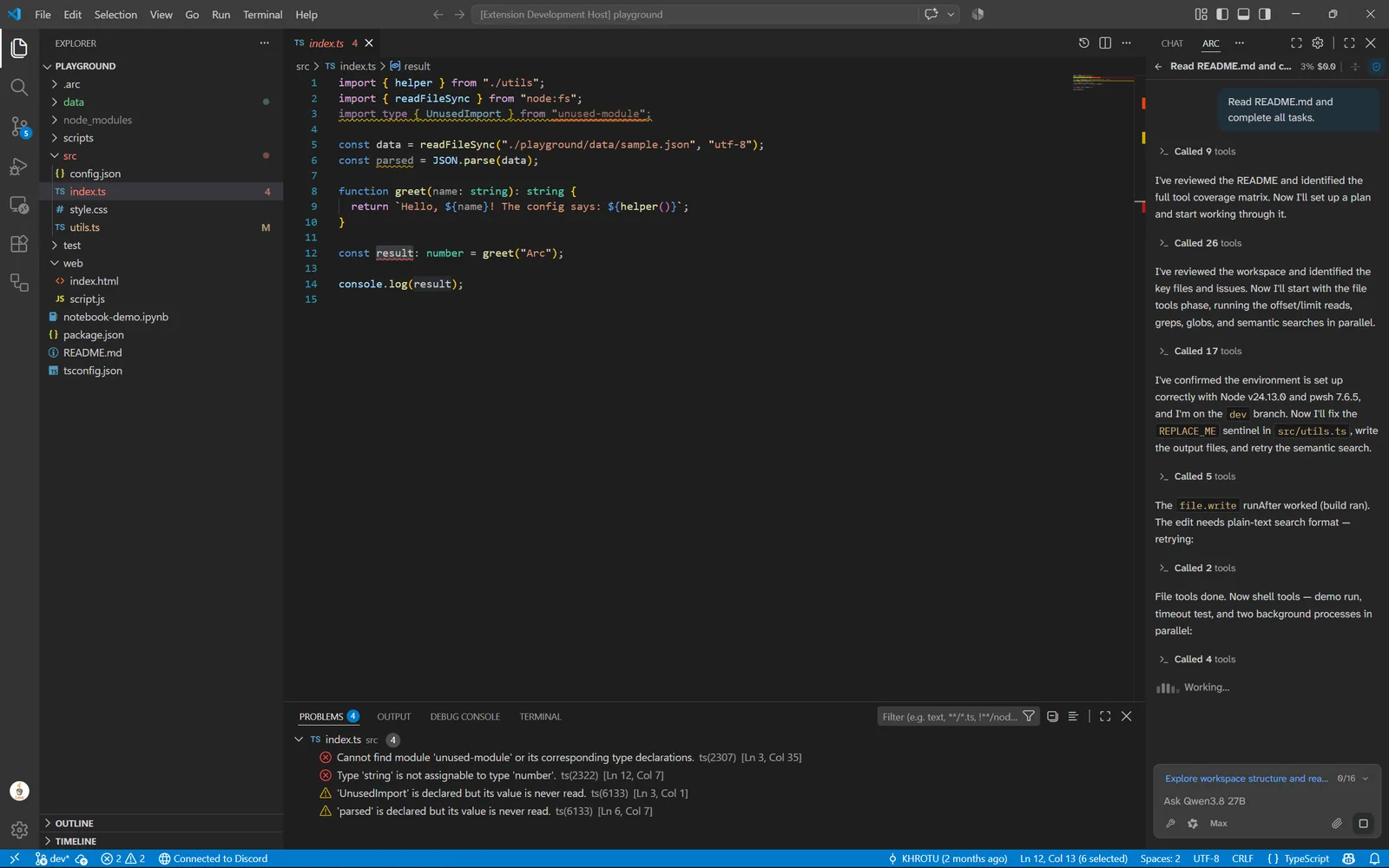This screenshot has height=868, width=1389.
Task: Open the Explorer view in activity bar
Action: click(19, 48)
